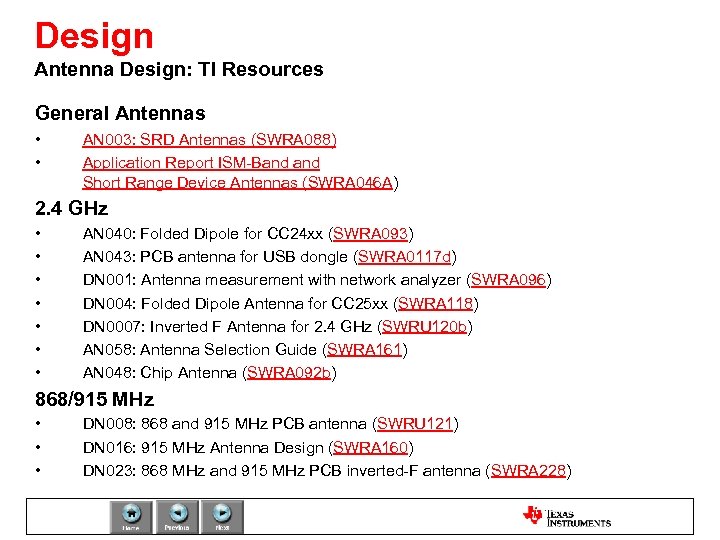Click text DN001: Antenna measurement with network analyzer

coord(271,280)
